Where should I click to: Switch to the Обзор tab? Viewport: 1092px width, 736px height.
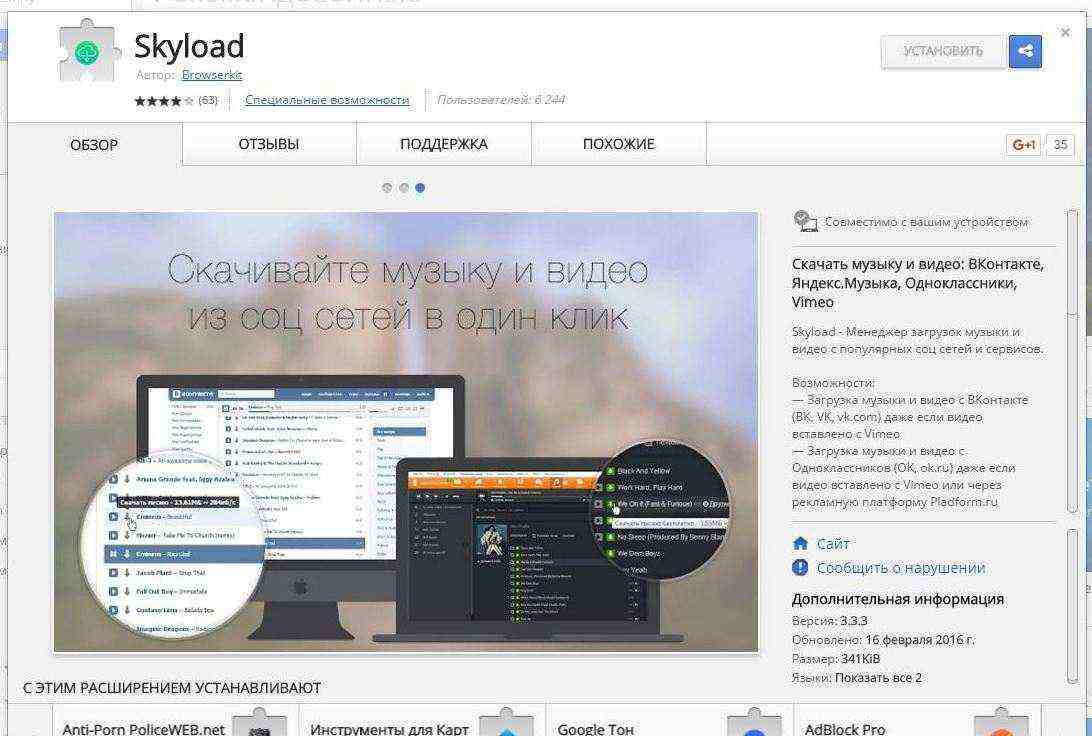(94, 145)
